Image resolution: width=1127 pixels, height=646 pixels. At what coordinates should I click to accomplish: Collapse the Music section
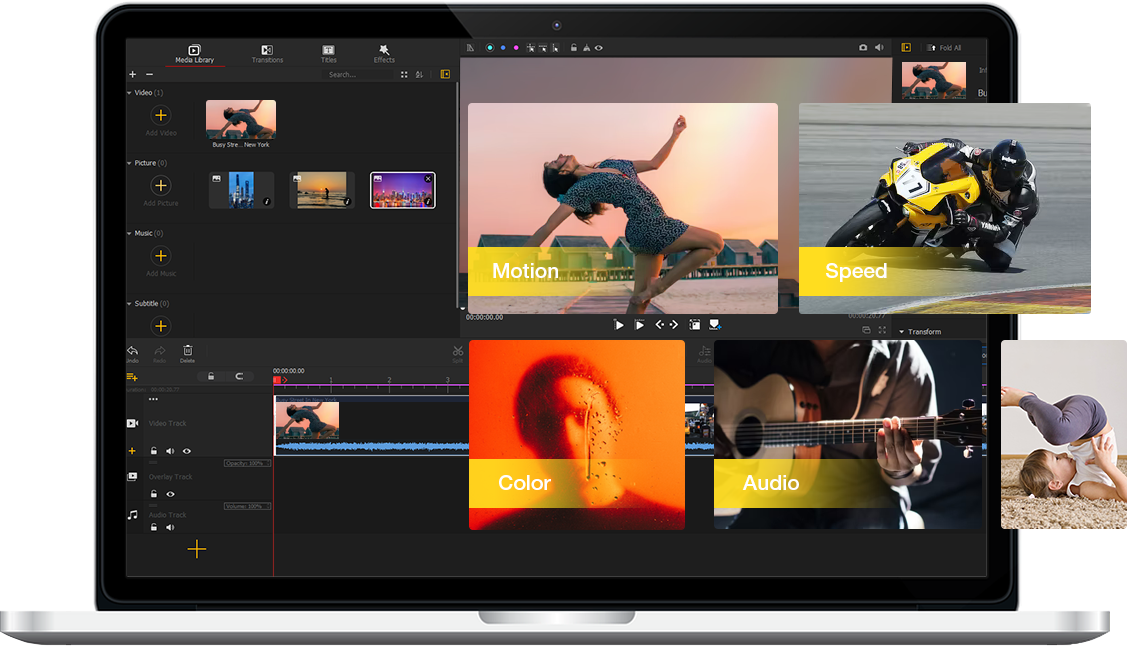(x=129, y=233)
